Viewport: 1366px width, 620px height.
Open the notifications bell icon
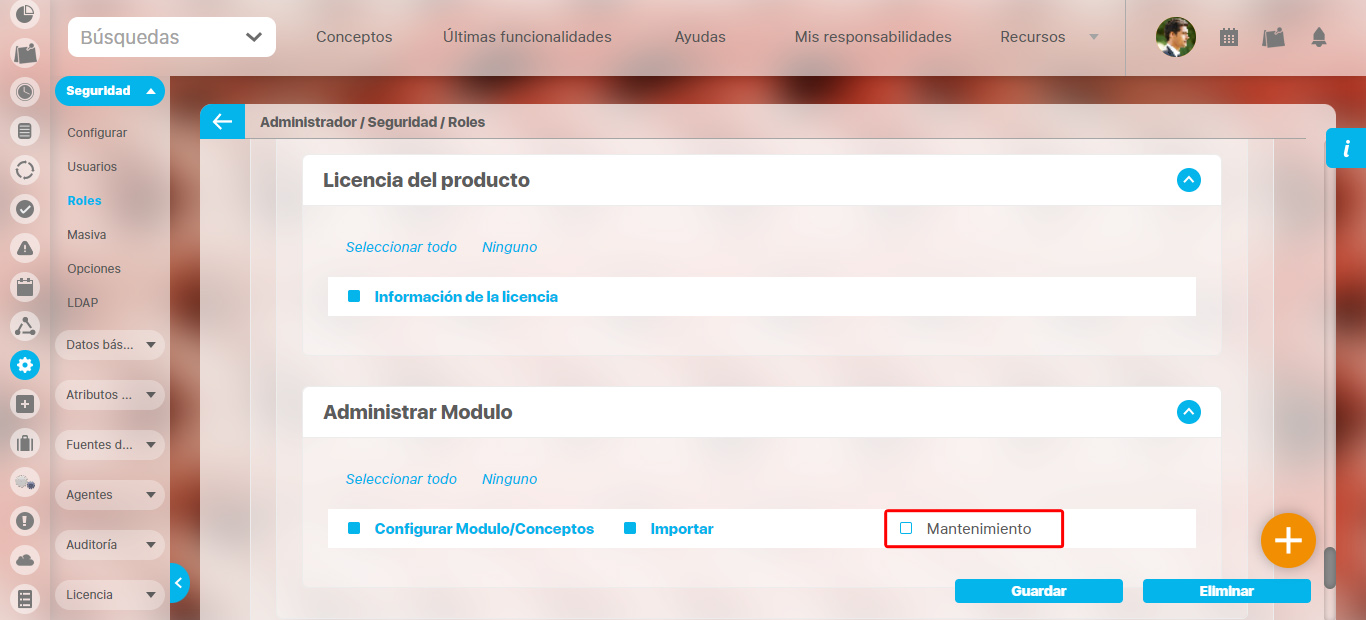point(1319,37)
